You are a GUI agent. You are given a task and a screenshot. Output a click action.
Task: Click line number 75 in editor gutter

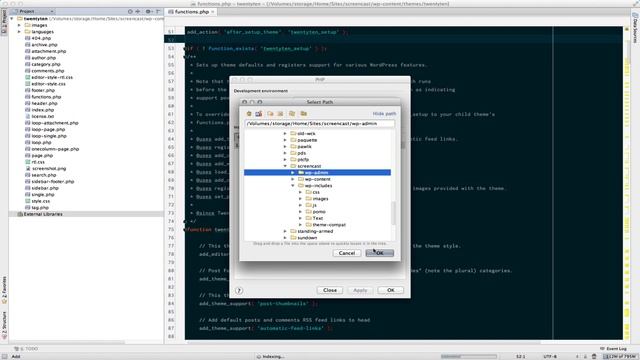pos(171,229)
